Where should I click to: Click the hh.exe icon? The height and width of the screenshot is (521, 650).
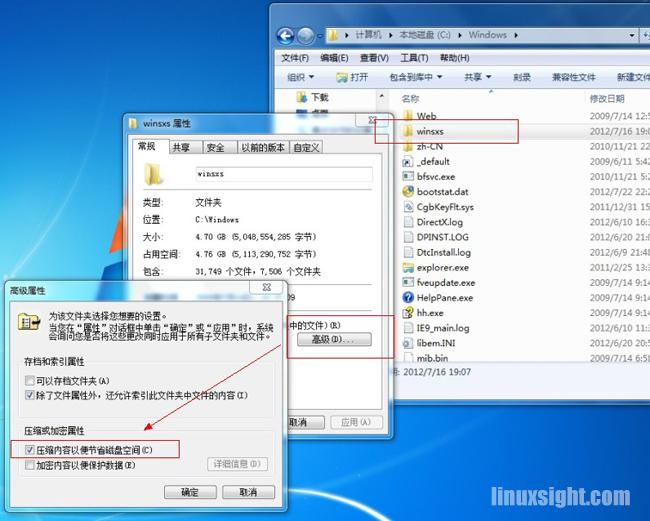pos(408,313)
